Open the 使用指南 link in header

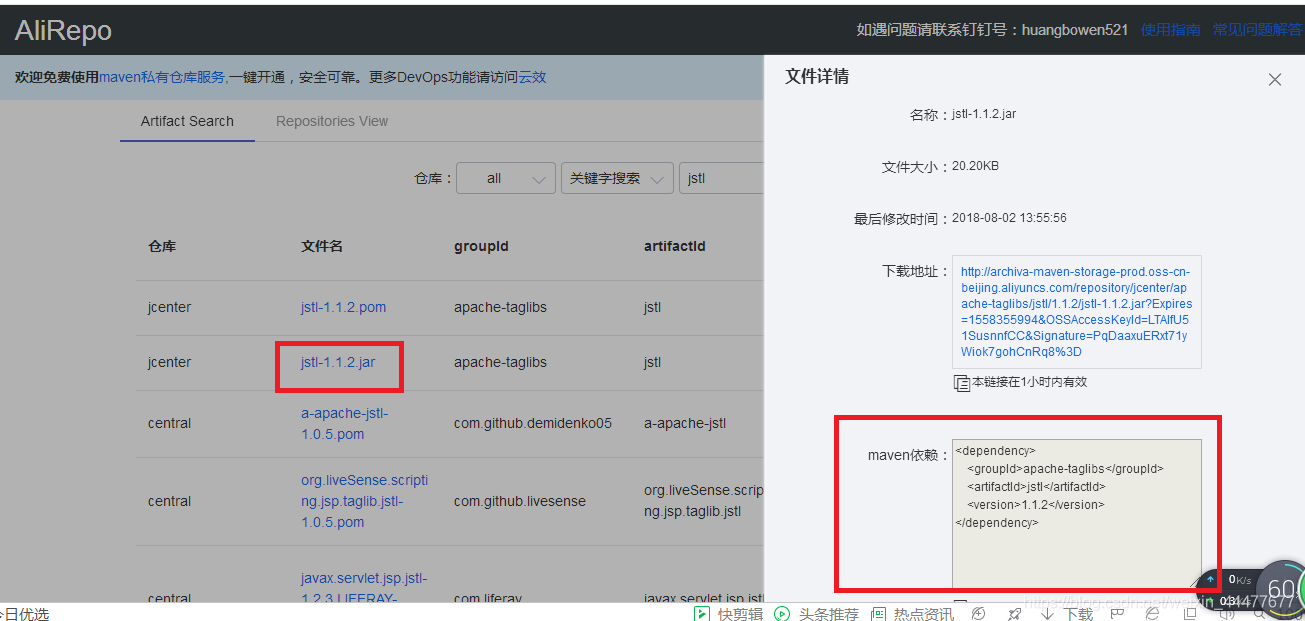1170,30
